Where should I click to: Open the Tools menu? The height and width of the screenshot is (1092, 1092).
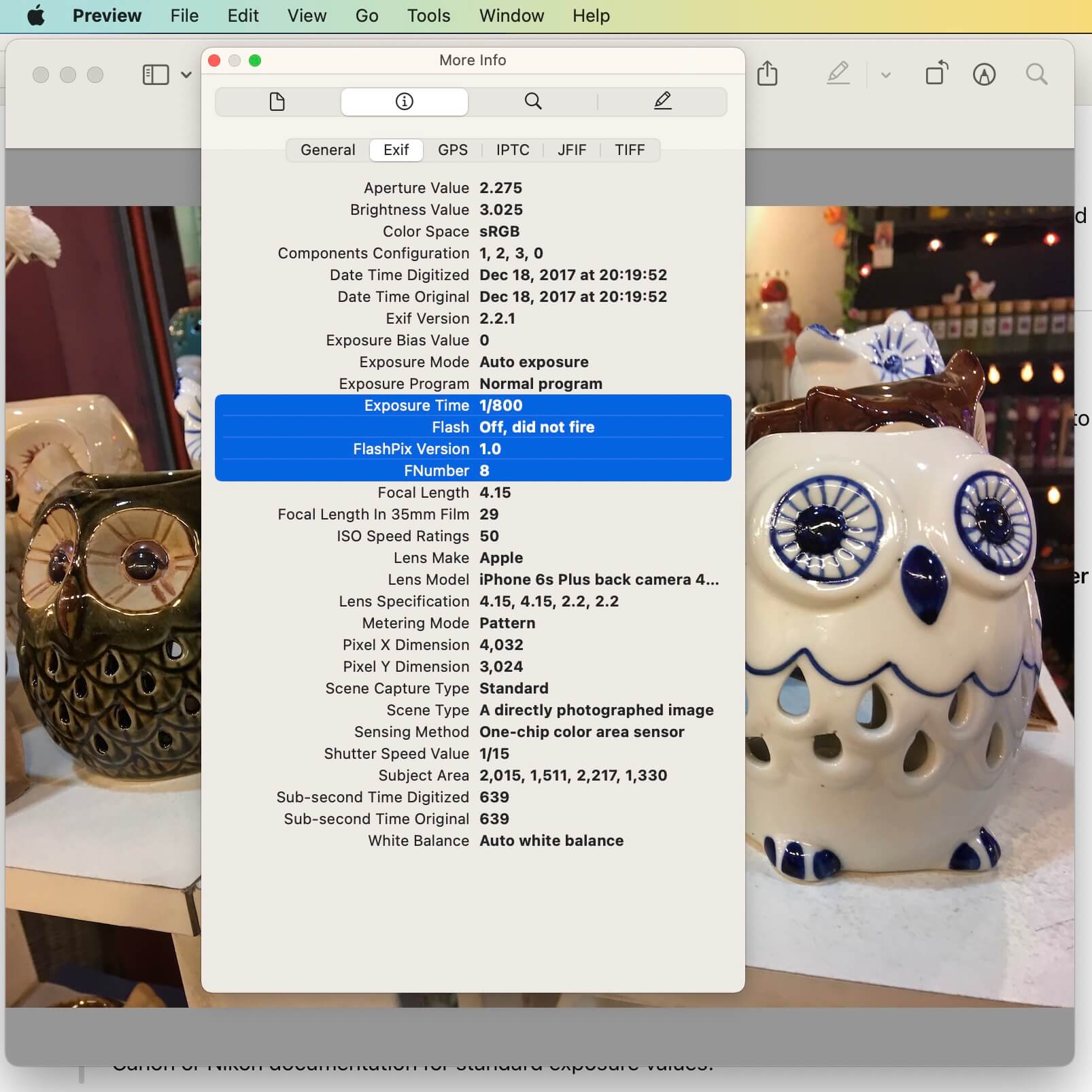click(x=428, y=16)
